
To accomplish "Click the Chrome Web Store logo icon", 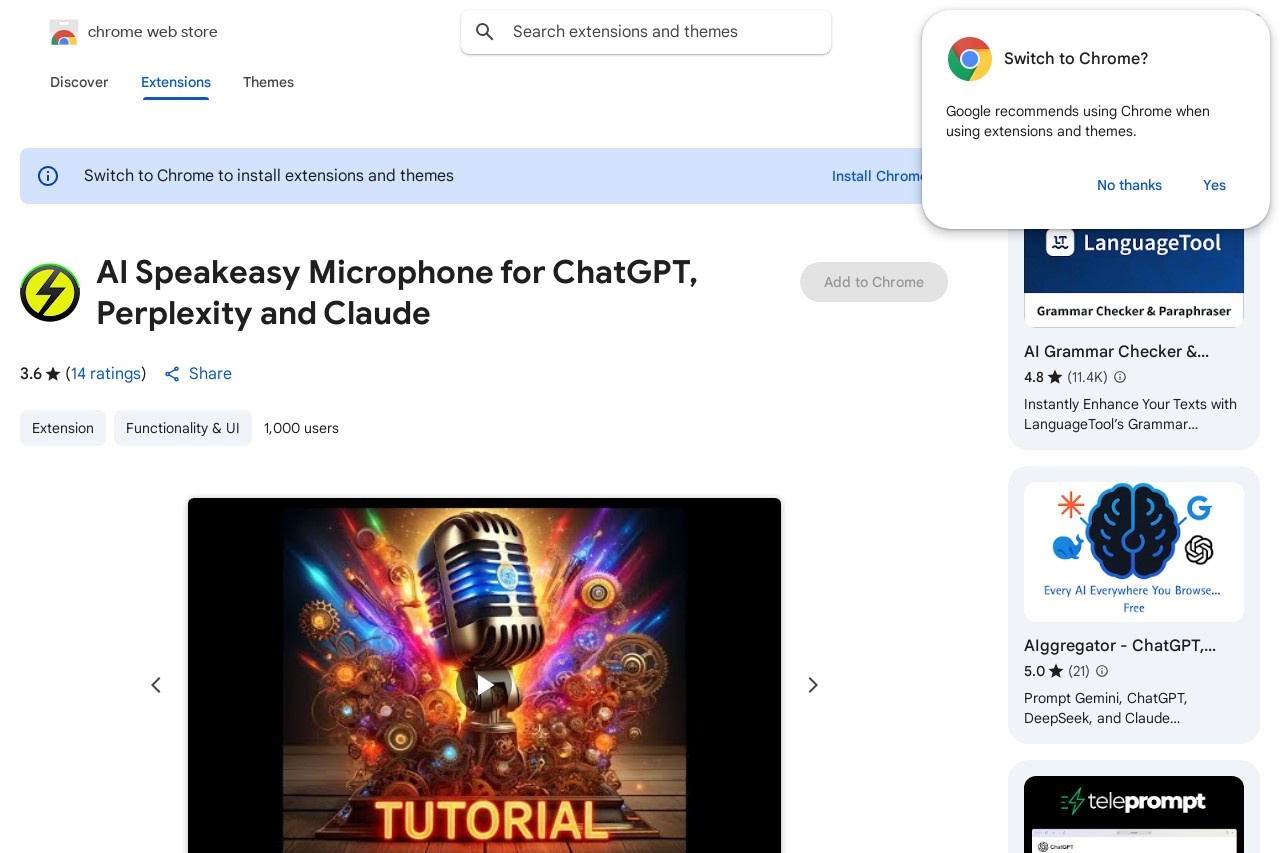I will point(63,32).
